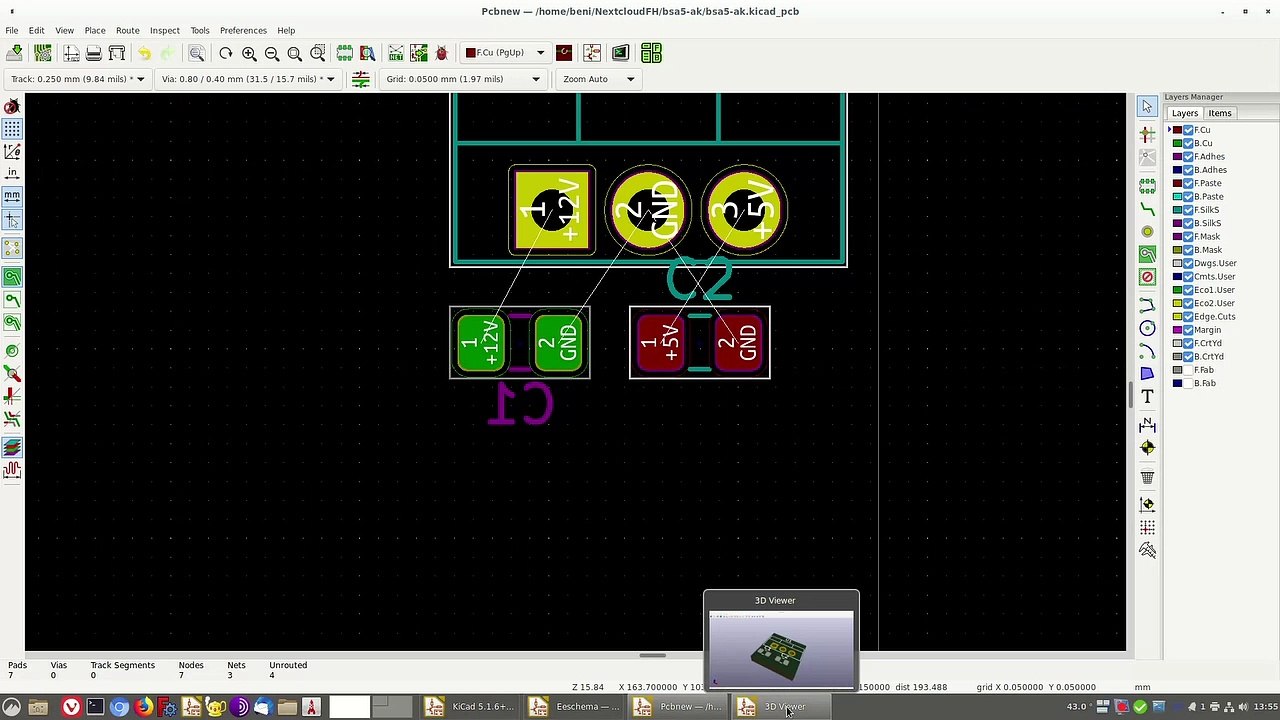Open page settings icon
The image size is (1280, 720).
(x=71, y=53)
